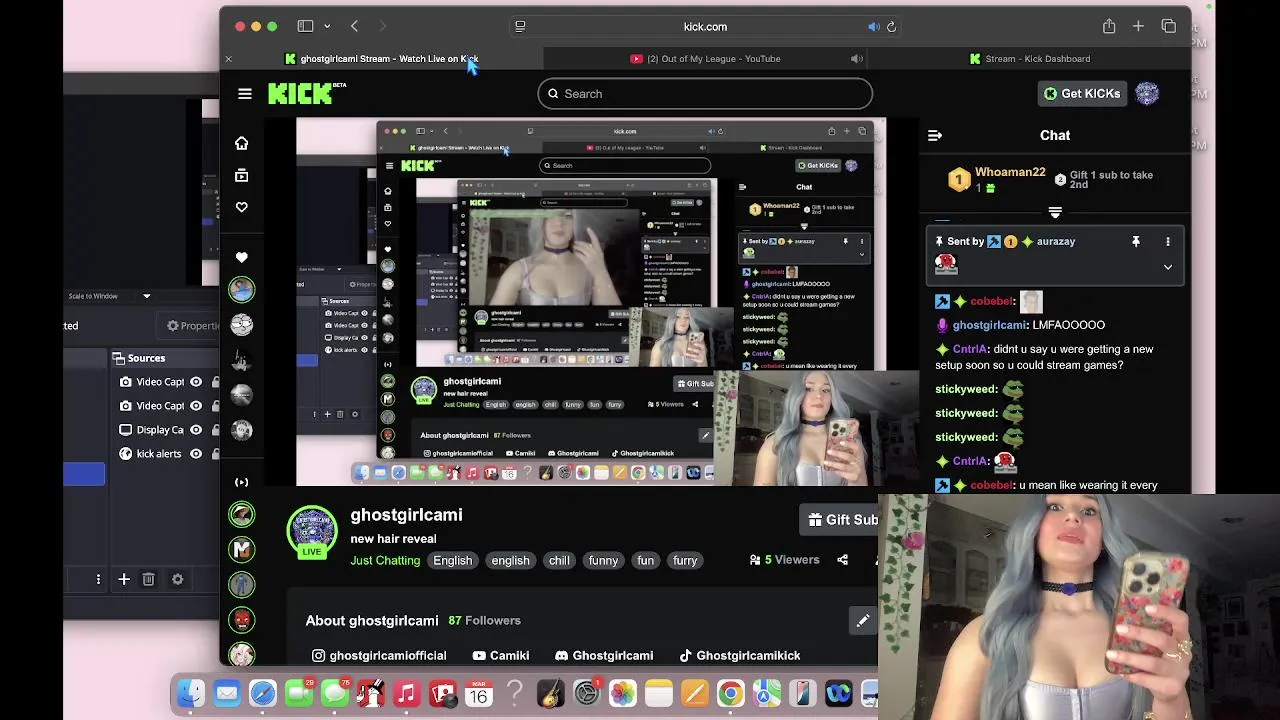1280x720 pixels.
Task: Show Safari tab overview
Action: point(1168,26)
